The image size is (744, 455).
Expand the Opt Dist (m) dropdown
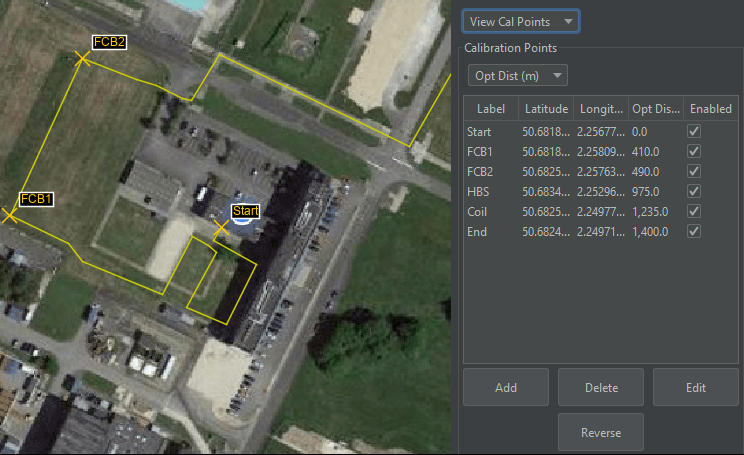[517, 76]
